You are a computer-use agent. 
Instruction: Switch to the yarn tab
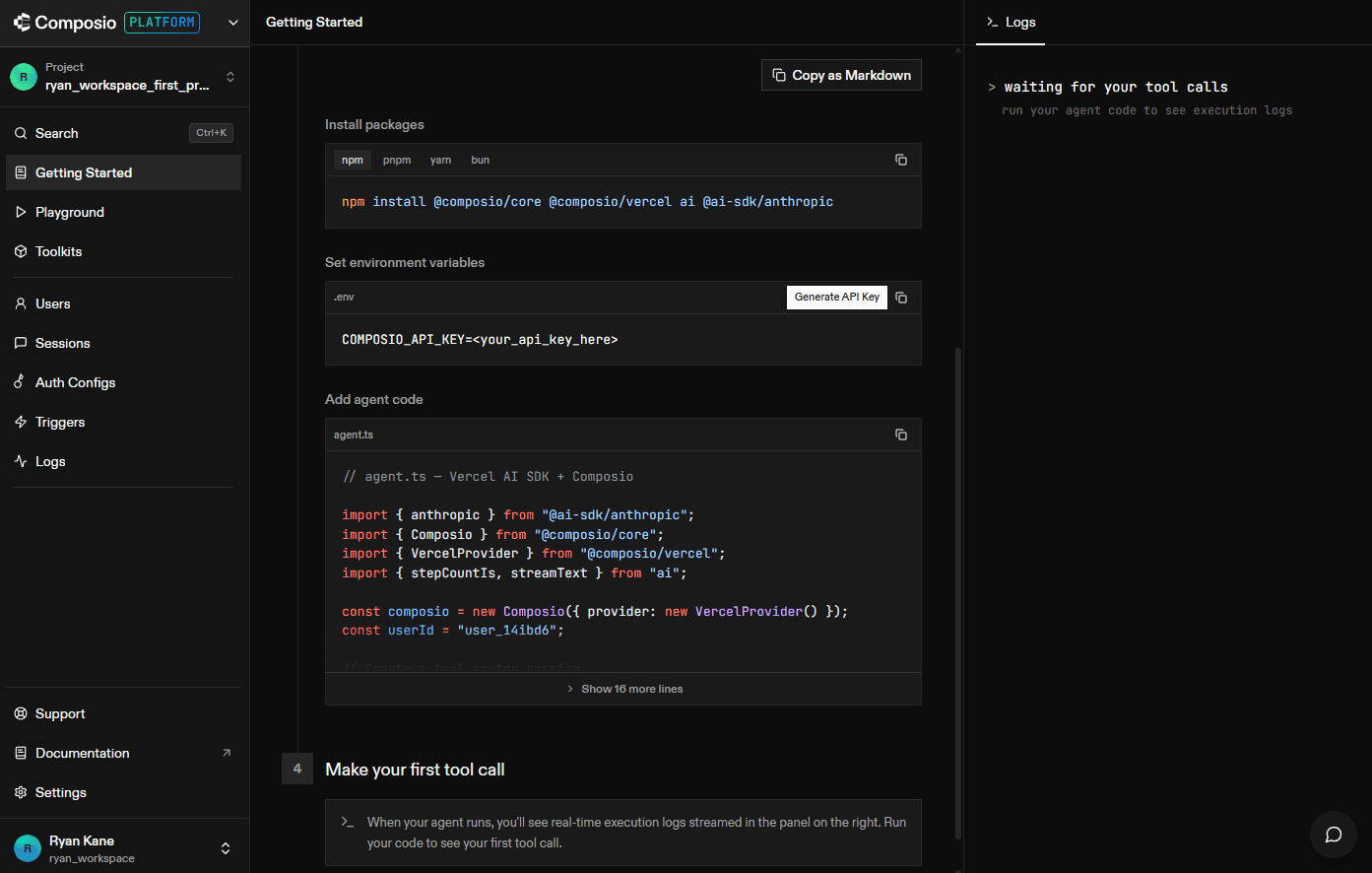click(x=441, y=160)
